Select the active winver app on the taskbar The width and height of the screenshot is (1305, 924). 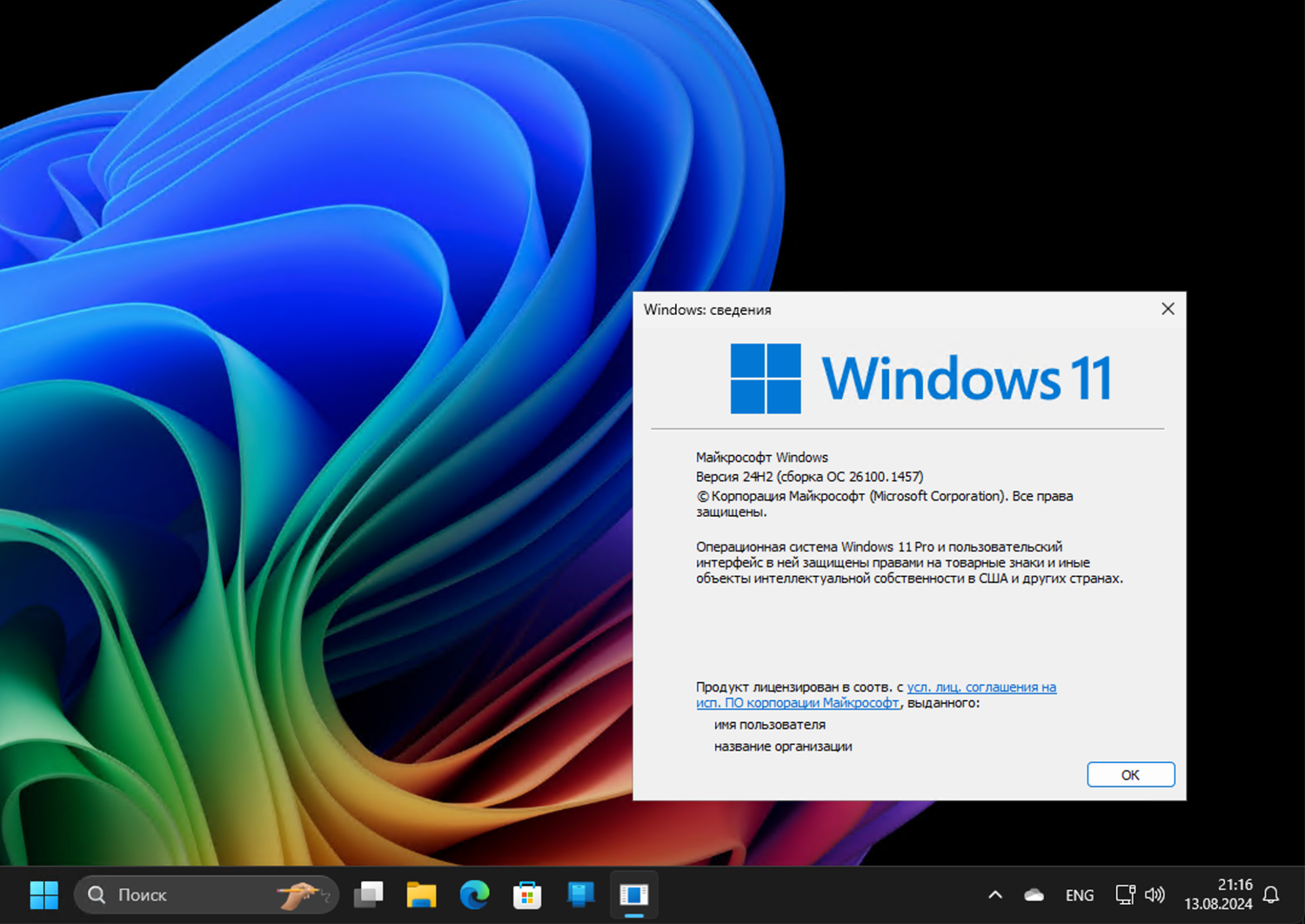click(x=633, y=894)
